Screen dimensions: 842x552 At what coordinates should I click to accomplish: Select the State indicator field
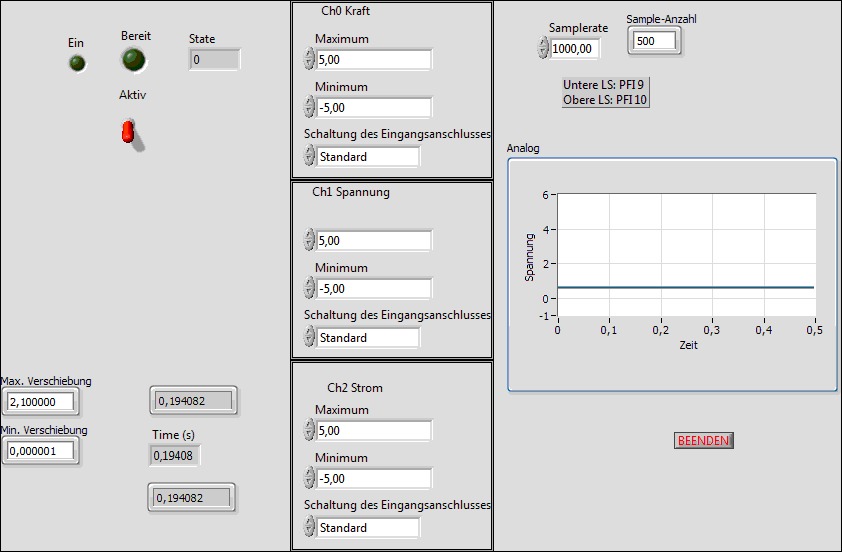pos(214,60)
